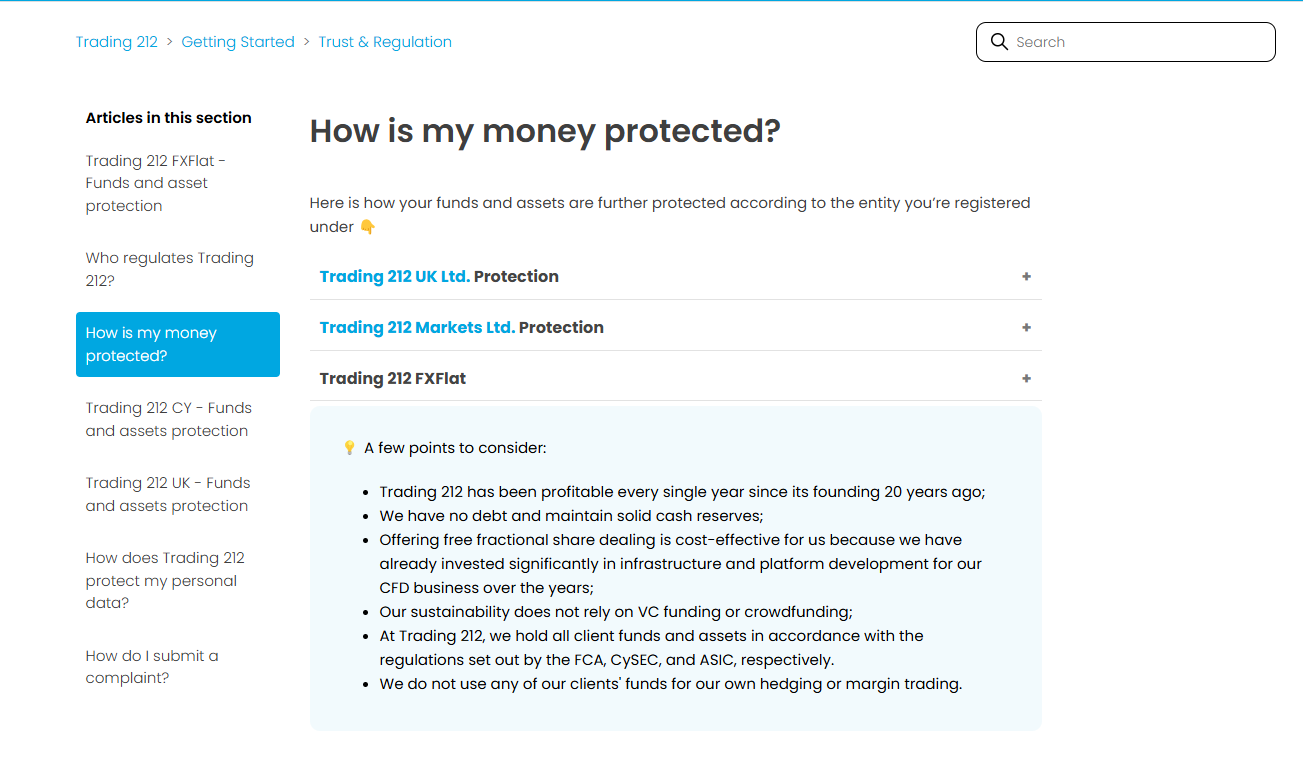This screenshot has height=766, width=1303.
Task: Open How do I submit a complaint
Action: tap(152, 667)
